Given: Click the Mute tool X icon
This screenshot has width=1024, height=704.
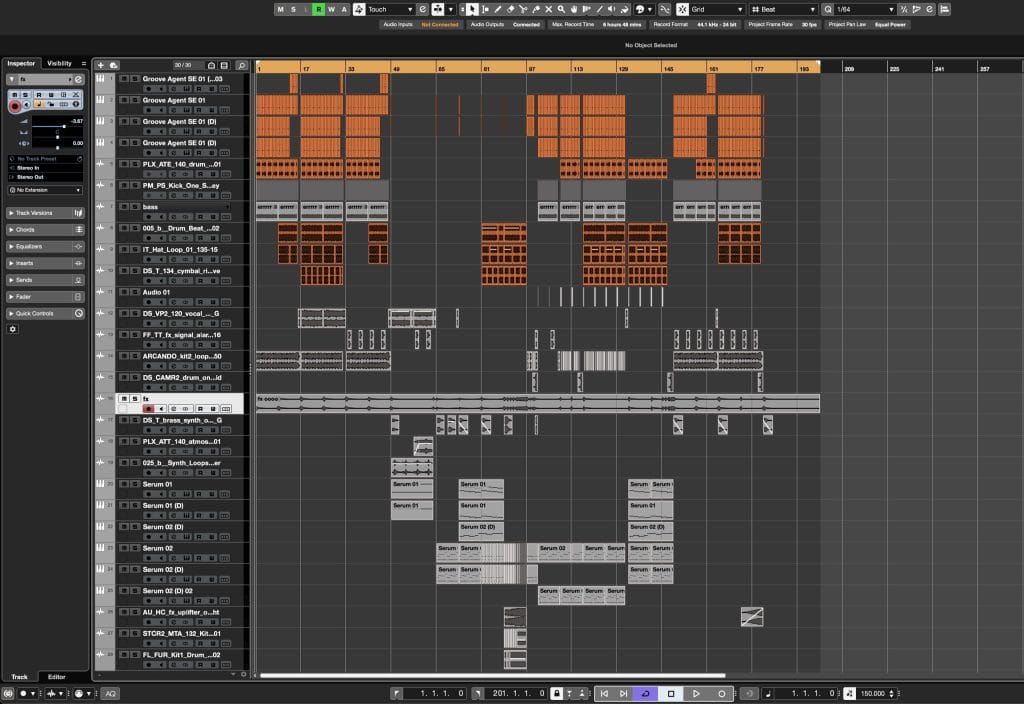Looking at the screenshot, I should (548, 9).
